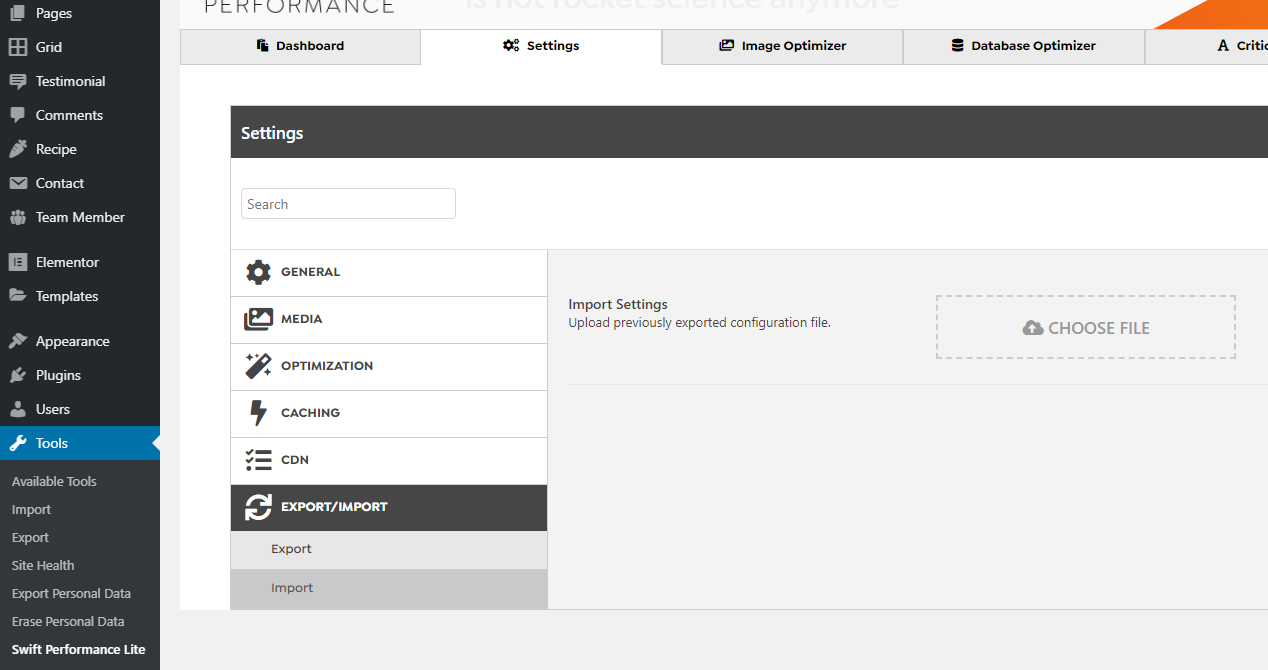Open the Export sub-item under Export/Import
Screen dimensions: 1268x670
tap(389, 550)
